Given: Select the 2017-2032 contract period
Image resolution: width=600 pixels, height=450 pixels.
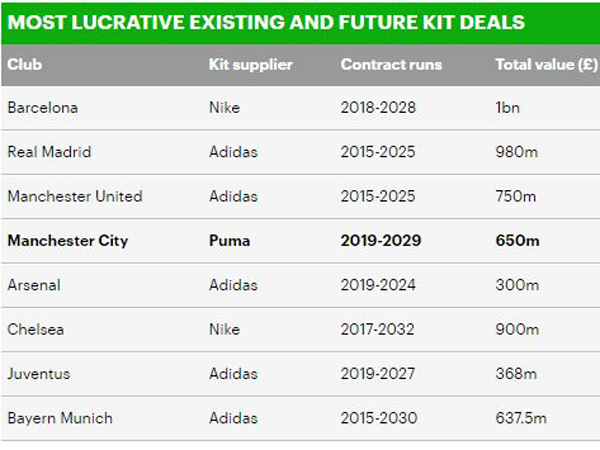Looking at the screenshot, I should pos(379,329).
